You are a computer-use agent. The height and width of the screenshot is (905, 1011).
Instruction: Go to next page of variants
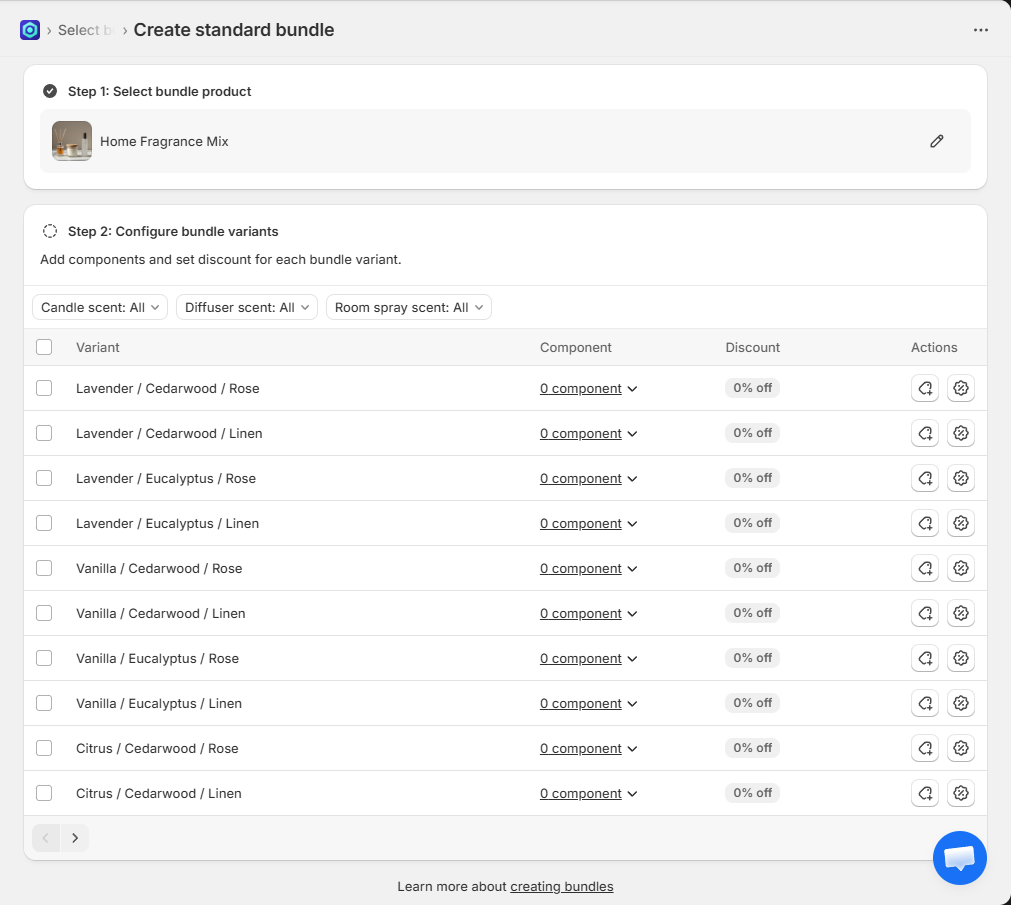[75, 838]
